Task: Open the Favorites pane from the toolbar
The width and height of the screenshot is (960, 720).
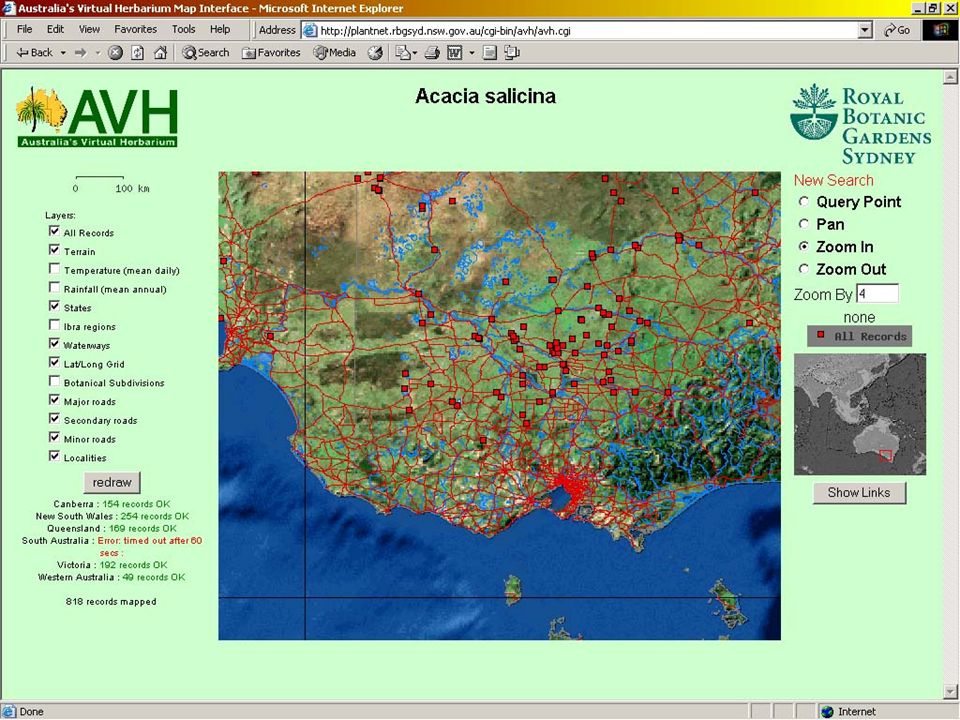Action: [271, 53]
